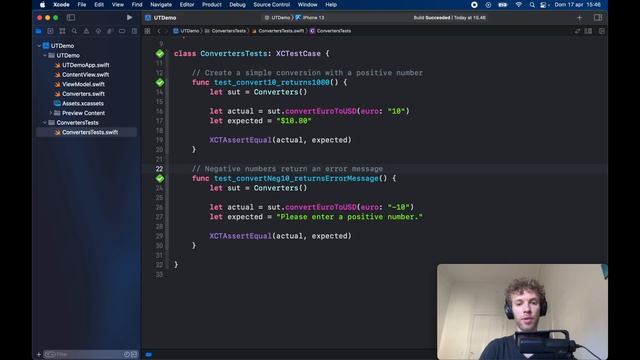Click the test_convert10_returns1000 function name
Viewport: 640px width, 360px height.
click(271, 82)
